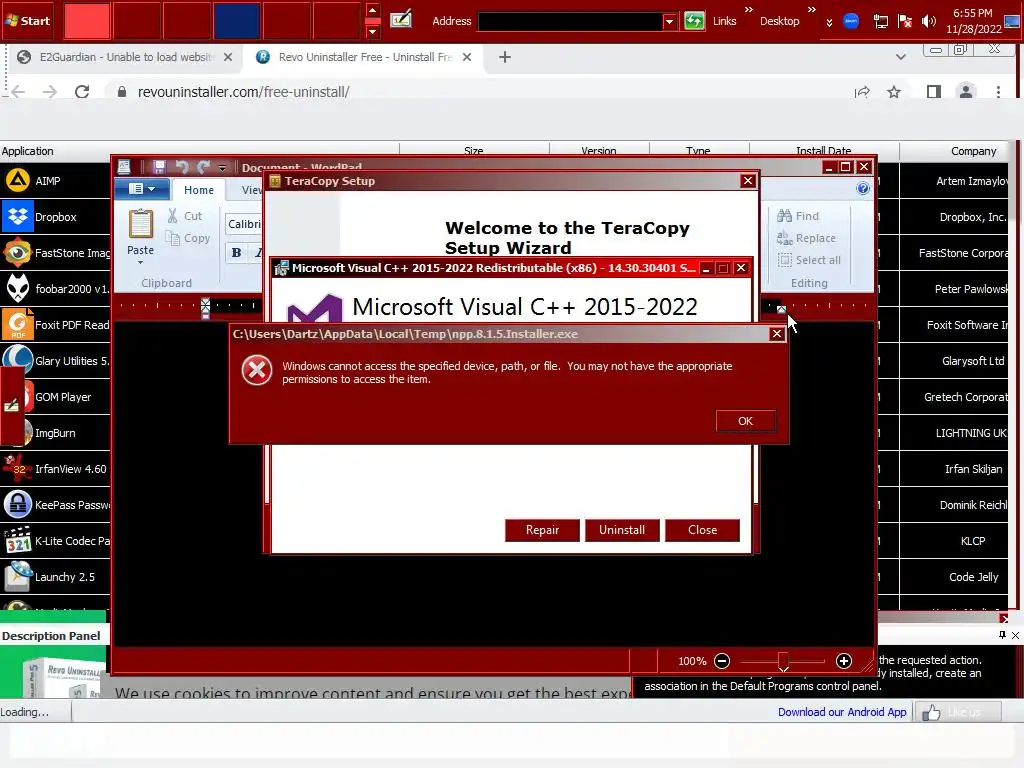
Task: Open the browser profile icon
Action: point(966,91)
